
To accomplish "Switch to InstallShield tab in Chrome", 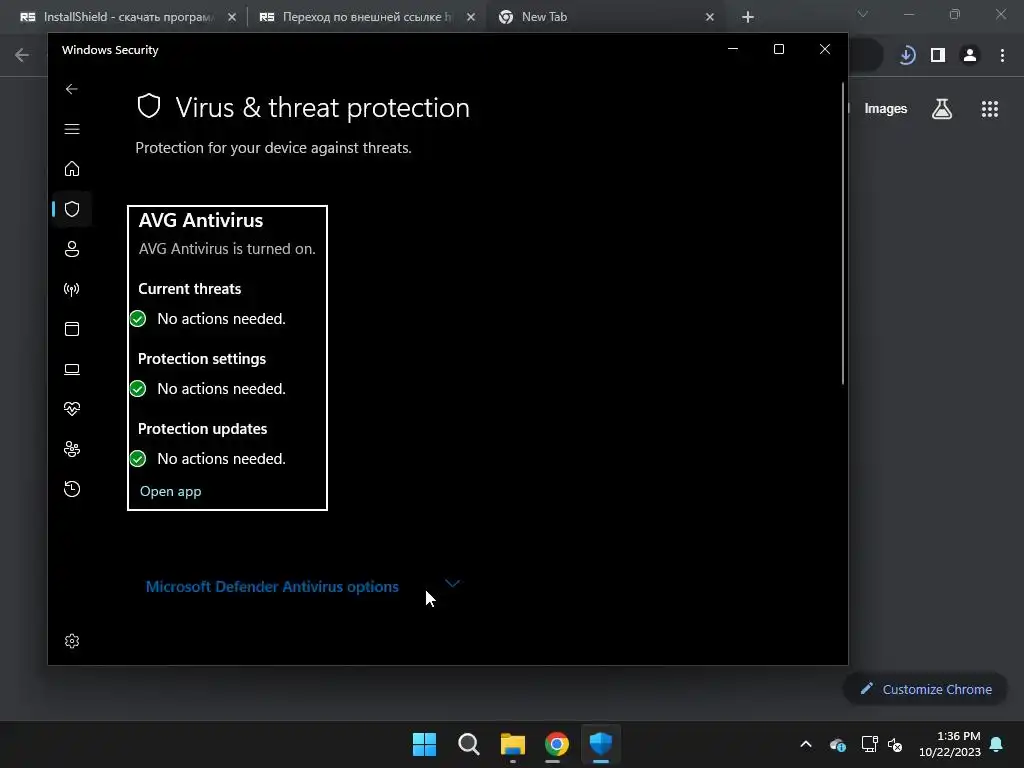I will 128,17.
